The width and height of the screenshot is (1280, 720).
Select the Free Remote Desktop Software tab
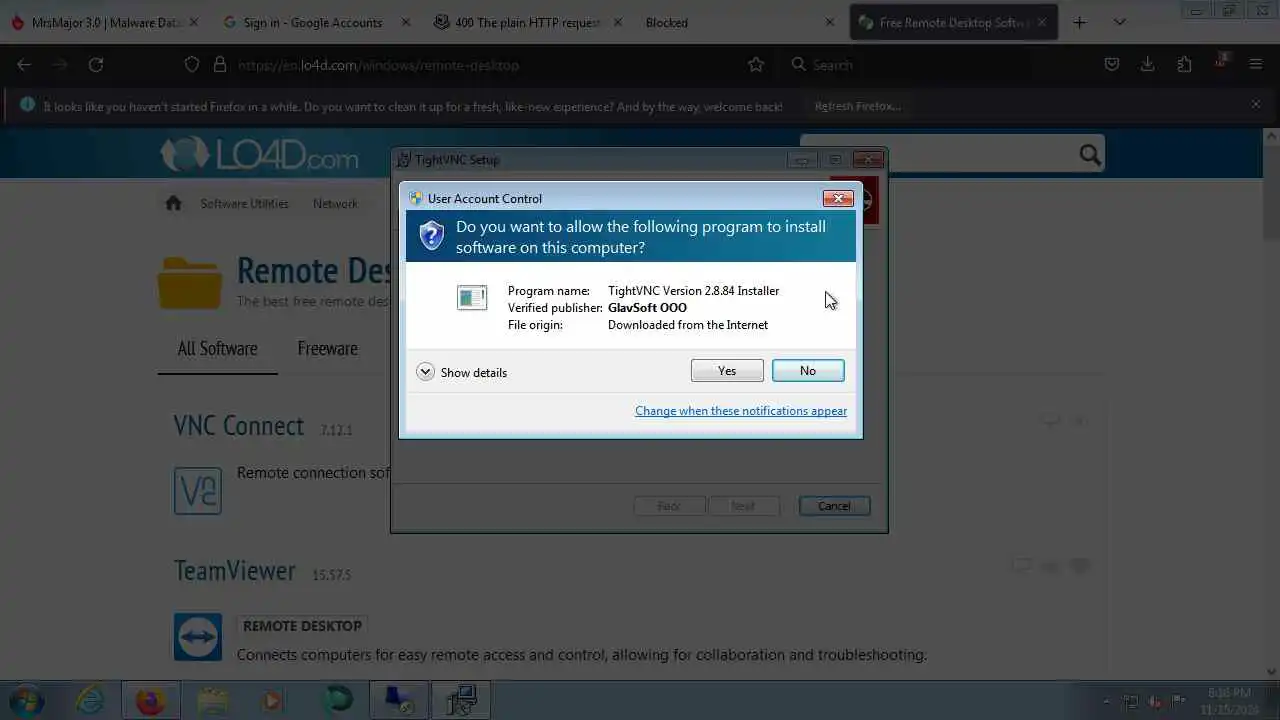coord(953,22)
